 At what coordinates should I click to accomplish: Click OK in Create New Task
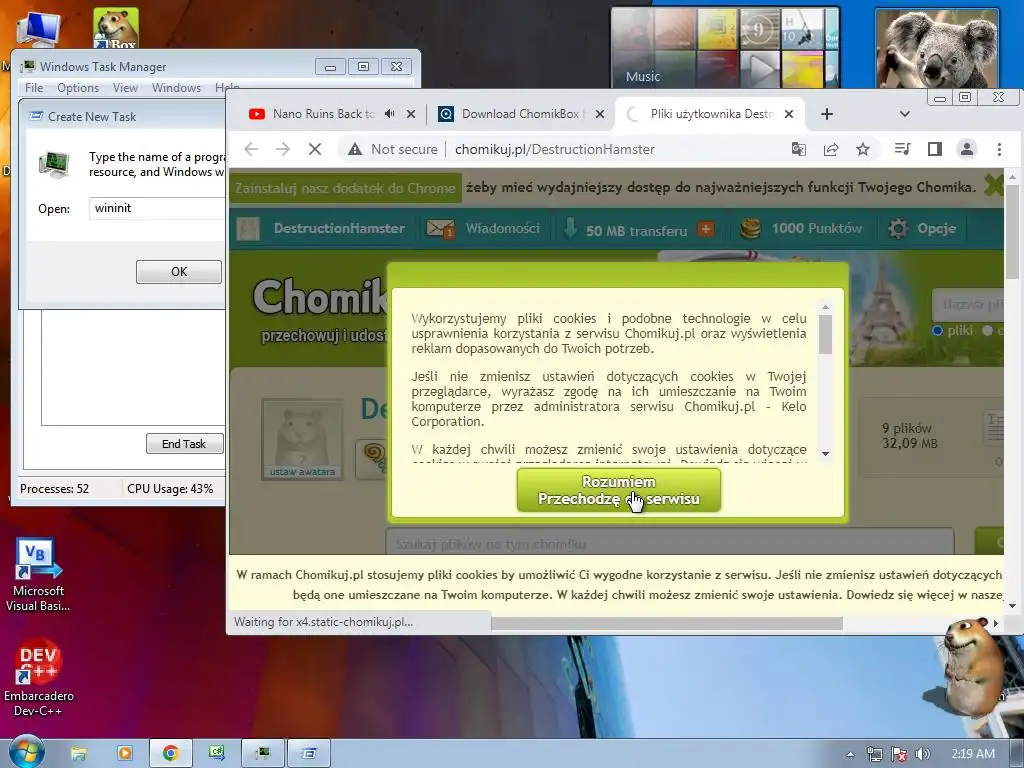[x=179, y=272]
